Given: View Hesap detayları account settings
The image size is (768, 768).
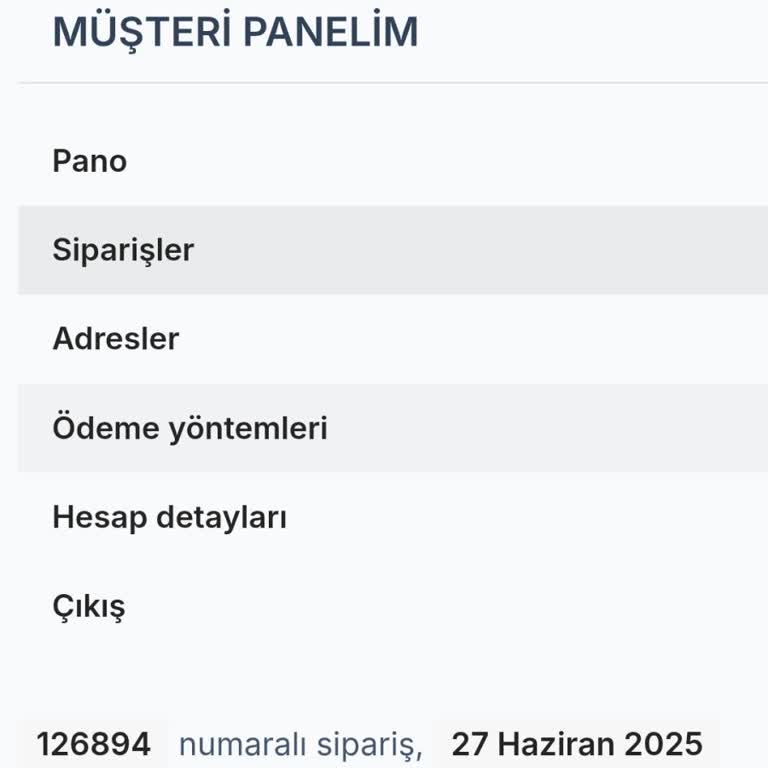Looking at the screenshot, I should click(x=170, y=518).
